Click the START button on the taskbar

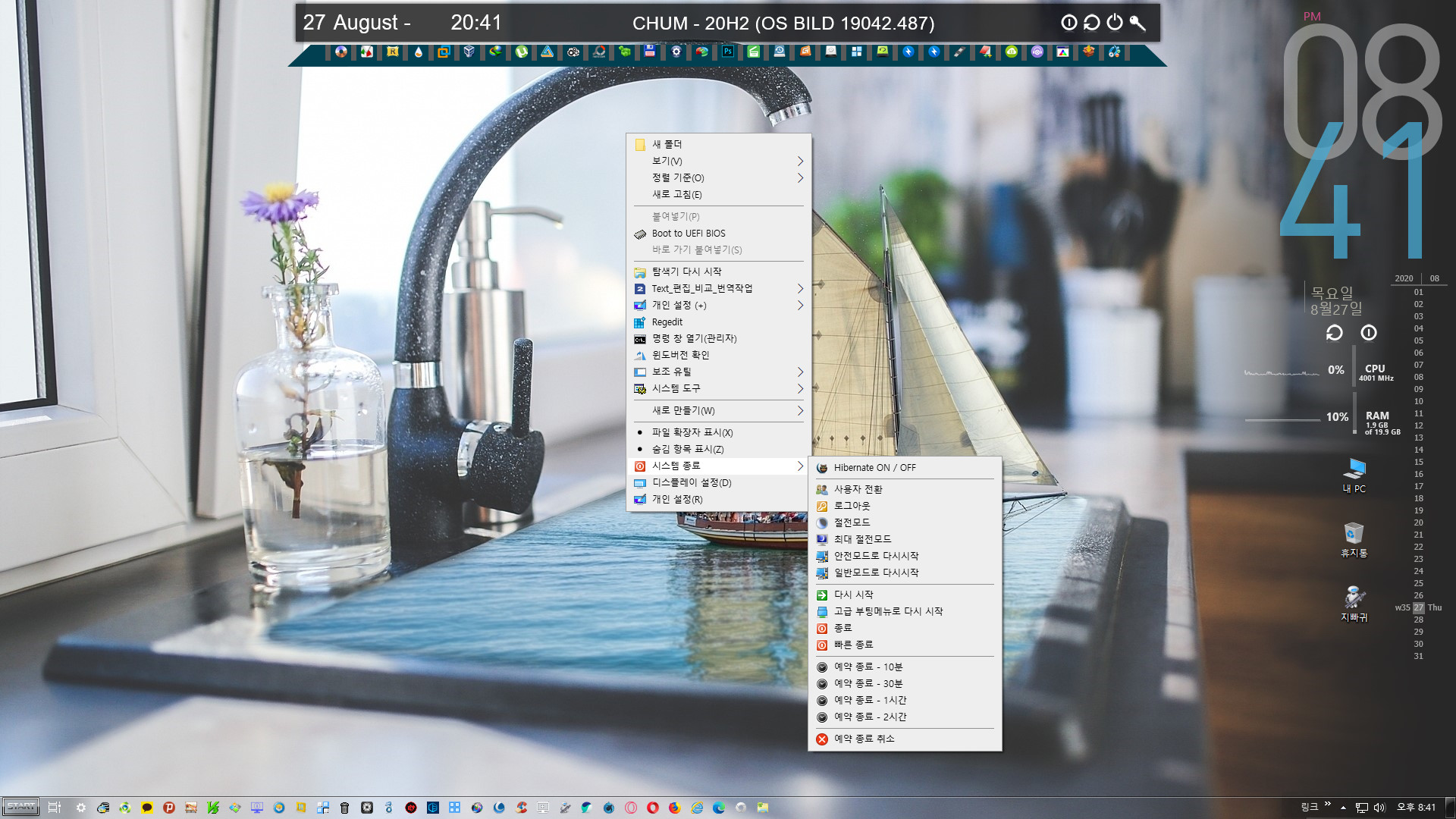click(x=20, y=807)
